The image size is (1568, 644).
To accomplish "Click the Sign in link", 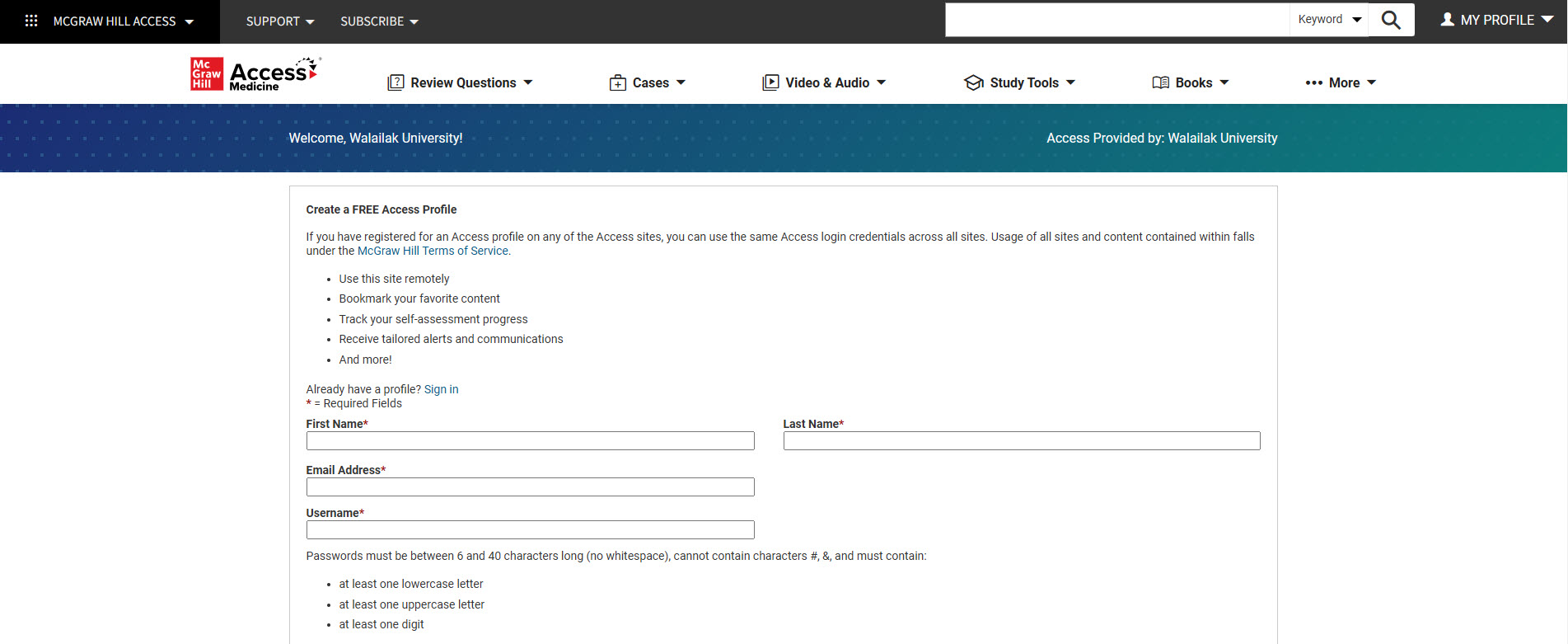I will [x=441, y=389].
